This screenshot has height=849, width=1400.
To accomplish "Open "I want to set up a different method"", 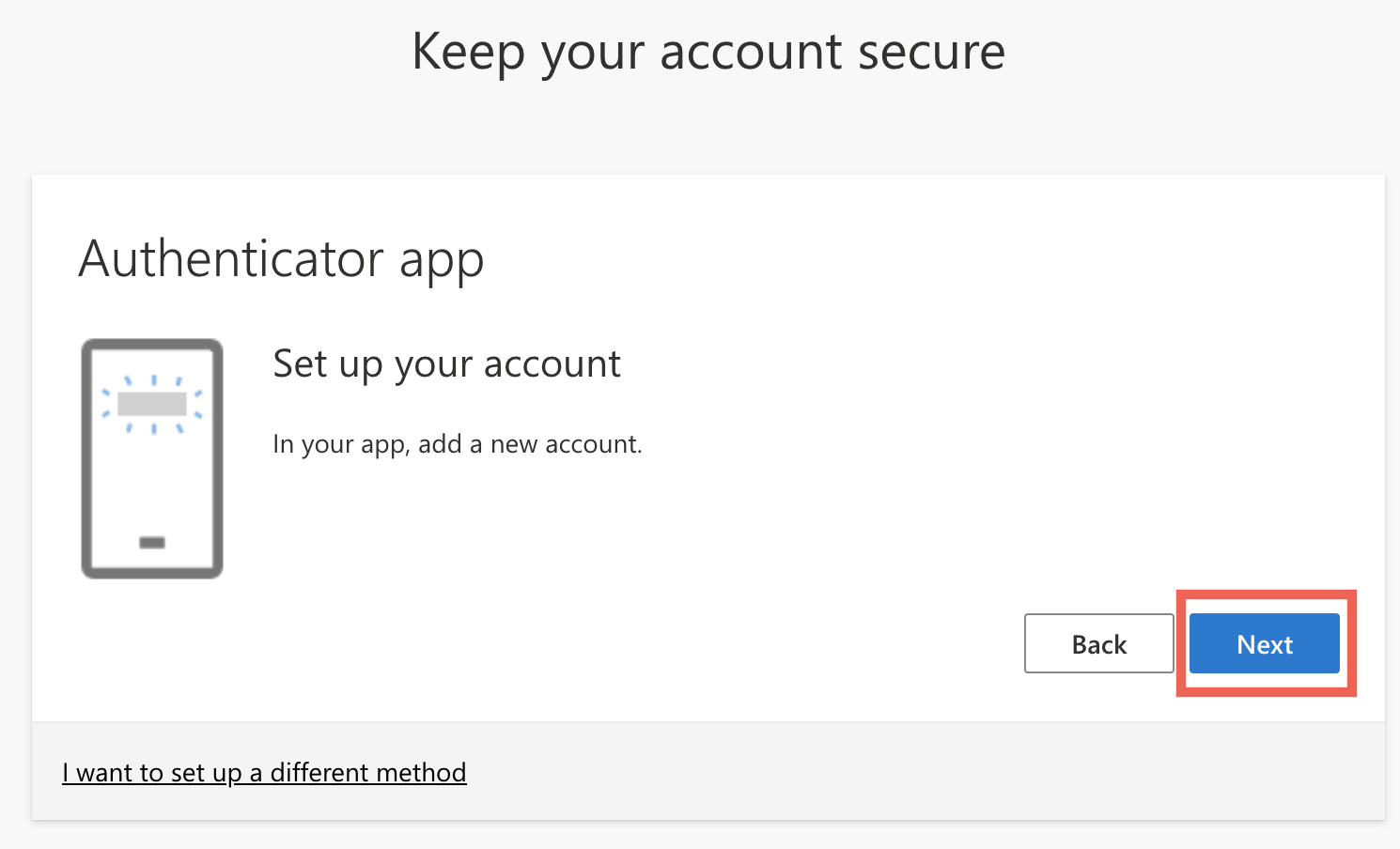I will click(x=264, y=772).
